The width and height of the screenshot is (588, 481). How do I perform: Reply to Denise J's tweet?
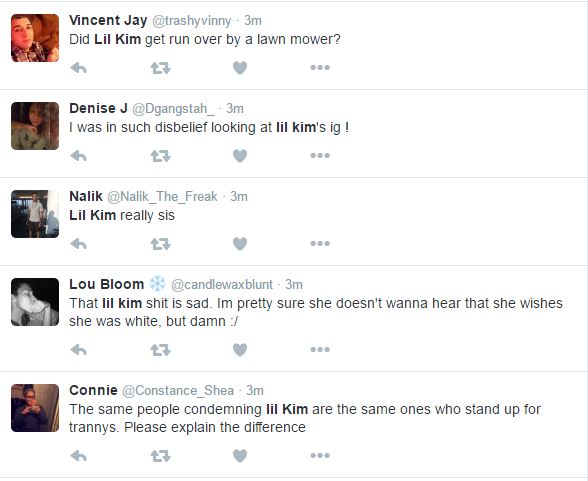click(x=79, y=156)
